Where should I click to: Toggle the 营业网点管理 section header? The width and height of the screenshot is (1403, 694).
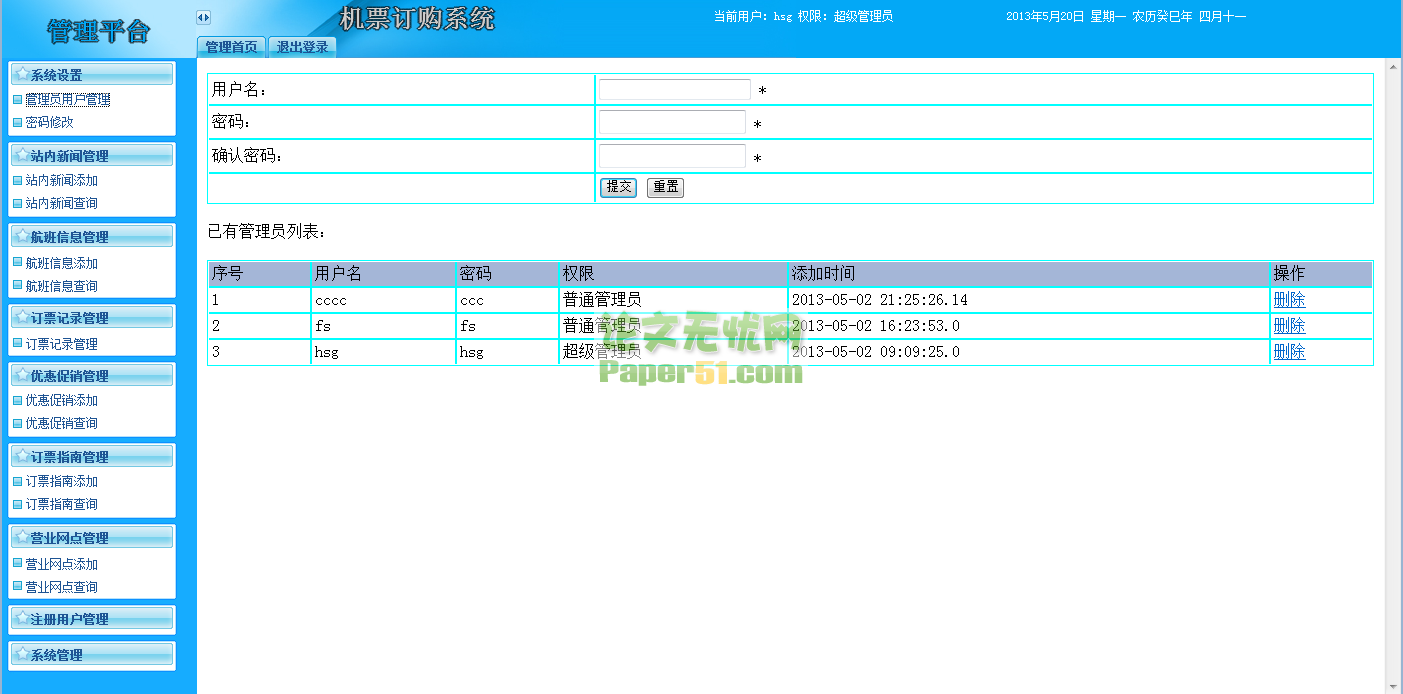click(x=92, y=537)
